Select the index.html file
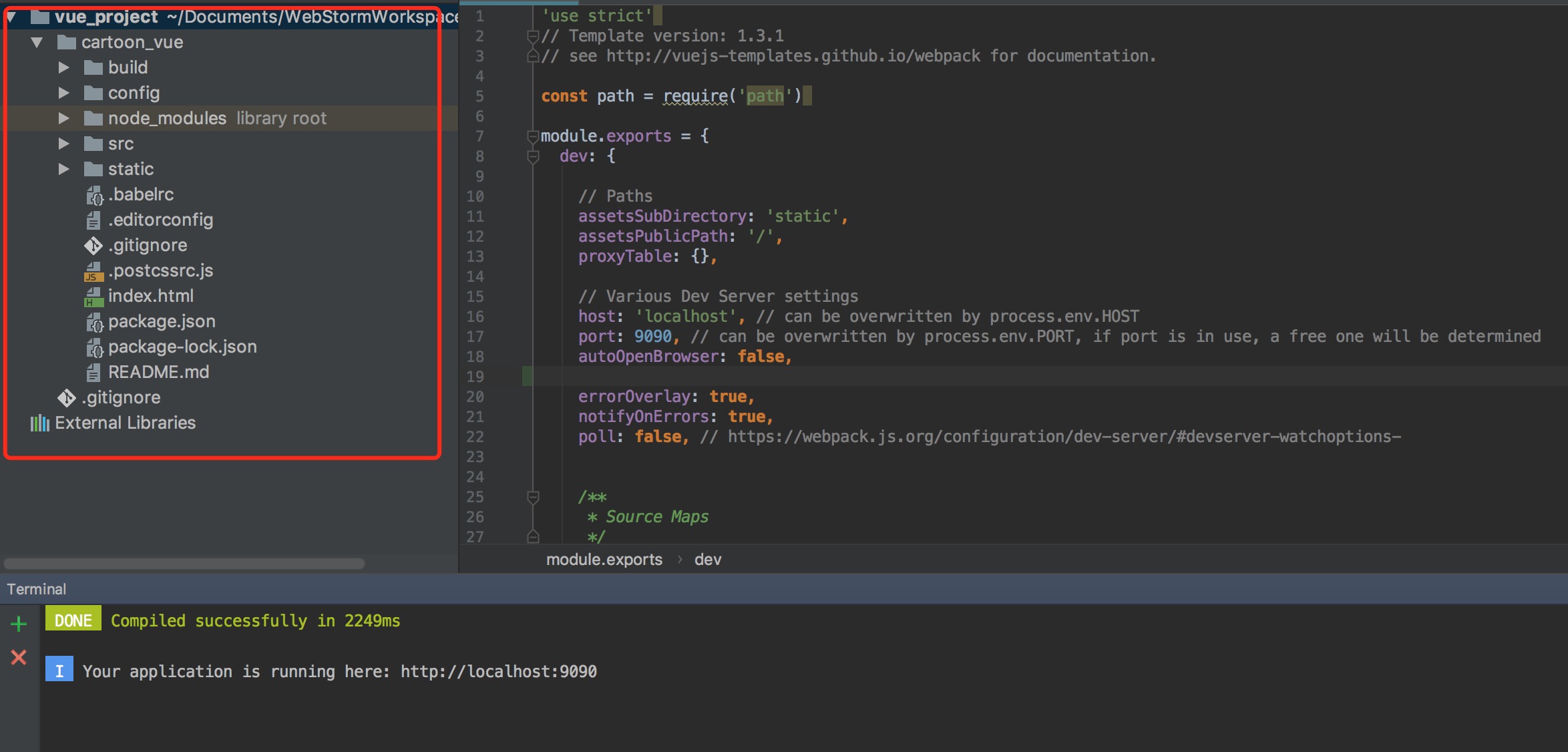The image size is (1568, 752). 151,295
